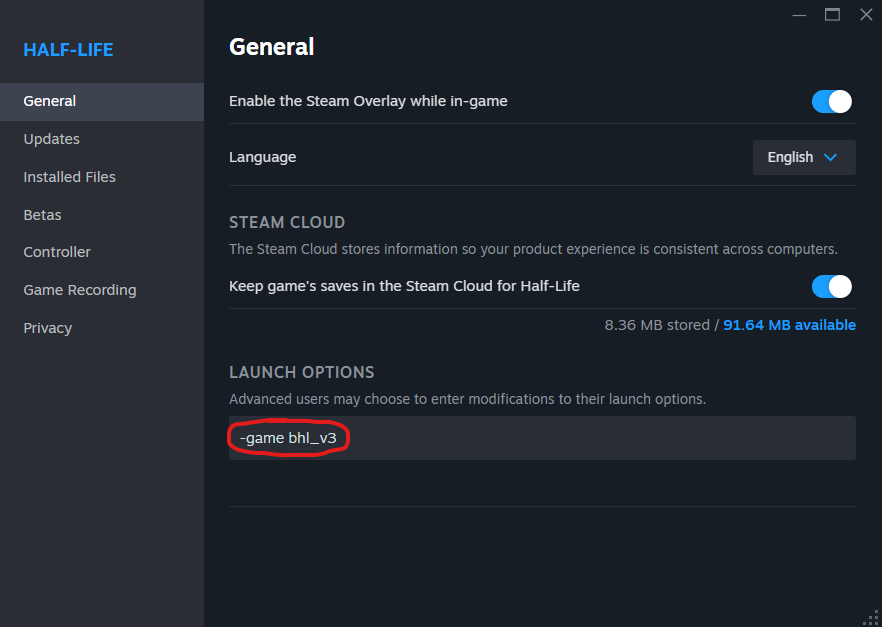
Task: Disable Steam Cloud saves for Half-Life
Action: click(831, 286)
